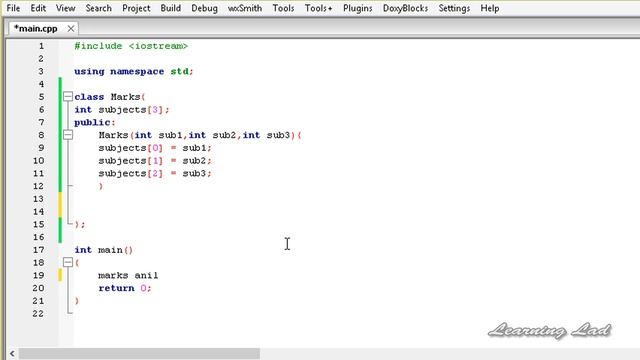Click the closing '};' on line 15
The width and height of the screenshot is (640, 360).
(80, 224)
